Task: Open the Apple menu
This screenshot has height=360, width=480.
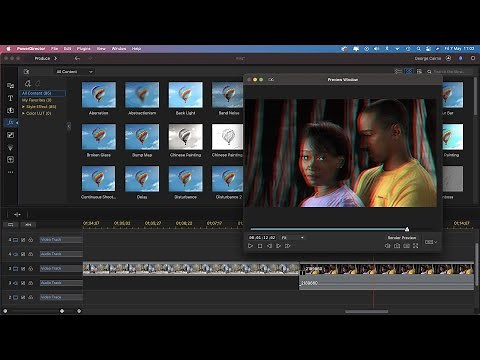Action: [x=9, y=49]
